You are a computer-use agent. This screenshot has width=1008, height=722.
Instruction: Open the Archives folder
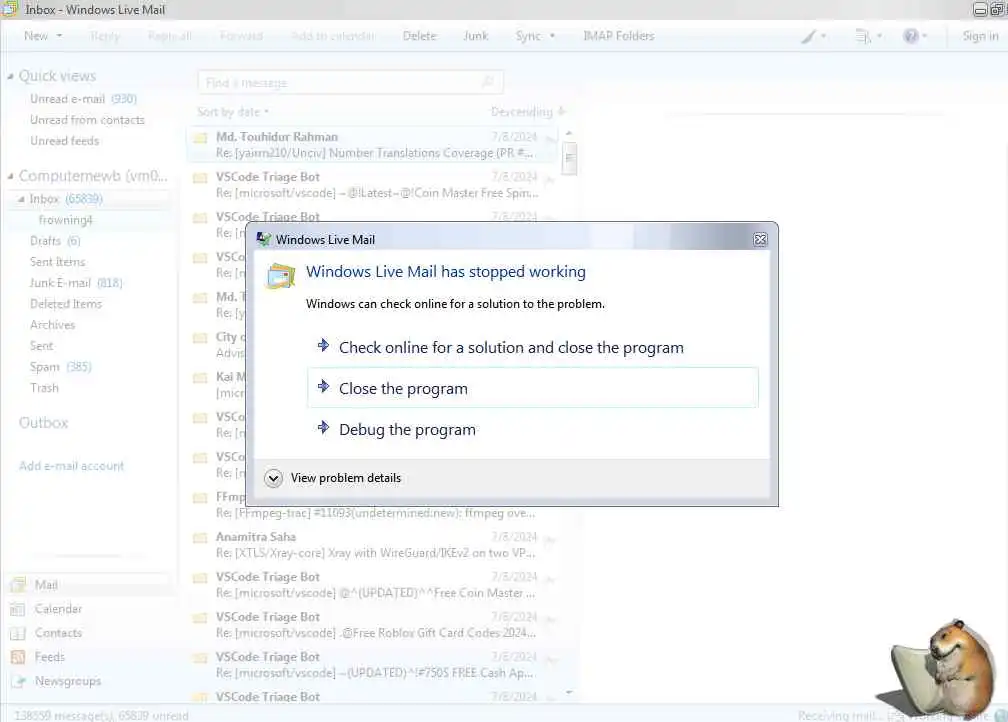click(x=52, y=325)
